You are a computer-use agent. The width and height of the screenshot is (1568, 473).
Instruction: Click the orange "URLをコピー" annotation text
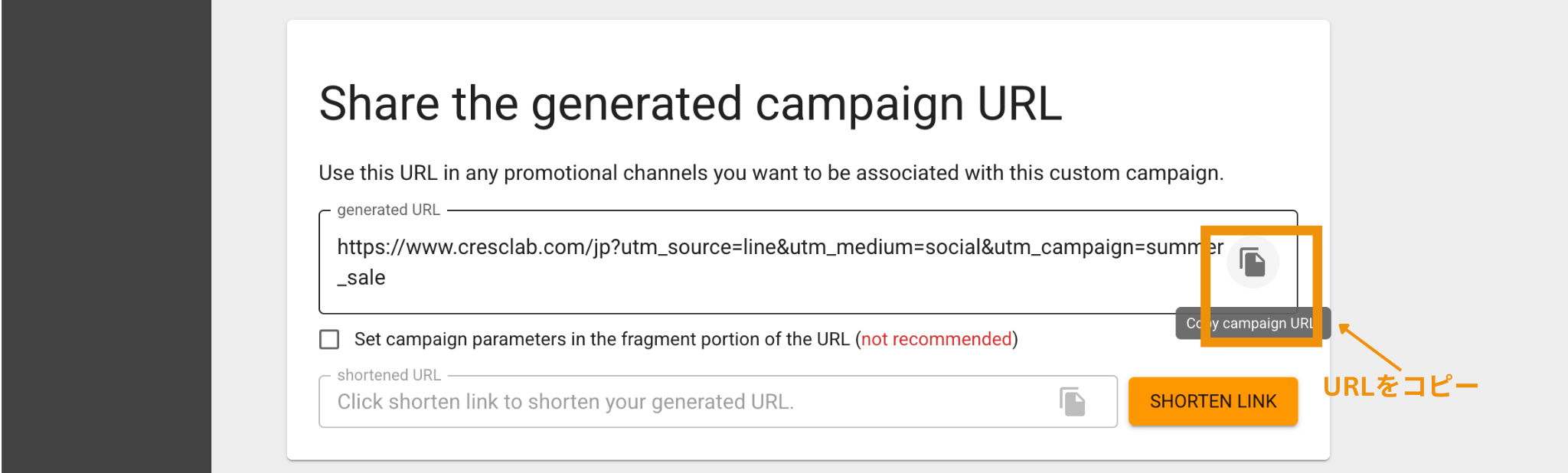pyautogui.click(x=1400, y=387)
